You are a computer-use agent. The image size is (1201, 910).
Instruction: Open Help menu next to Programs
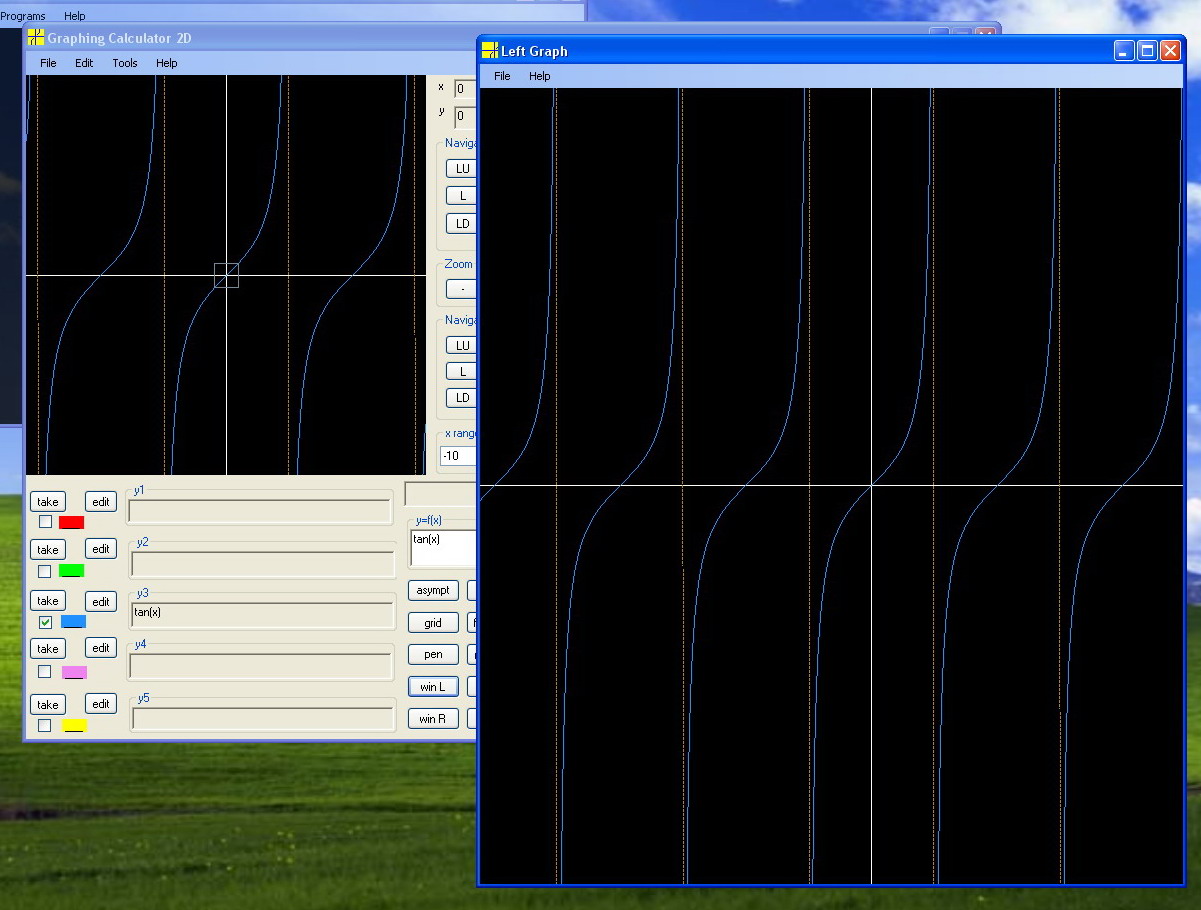click(75, 16)
